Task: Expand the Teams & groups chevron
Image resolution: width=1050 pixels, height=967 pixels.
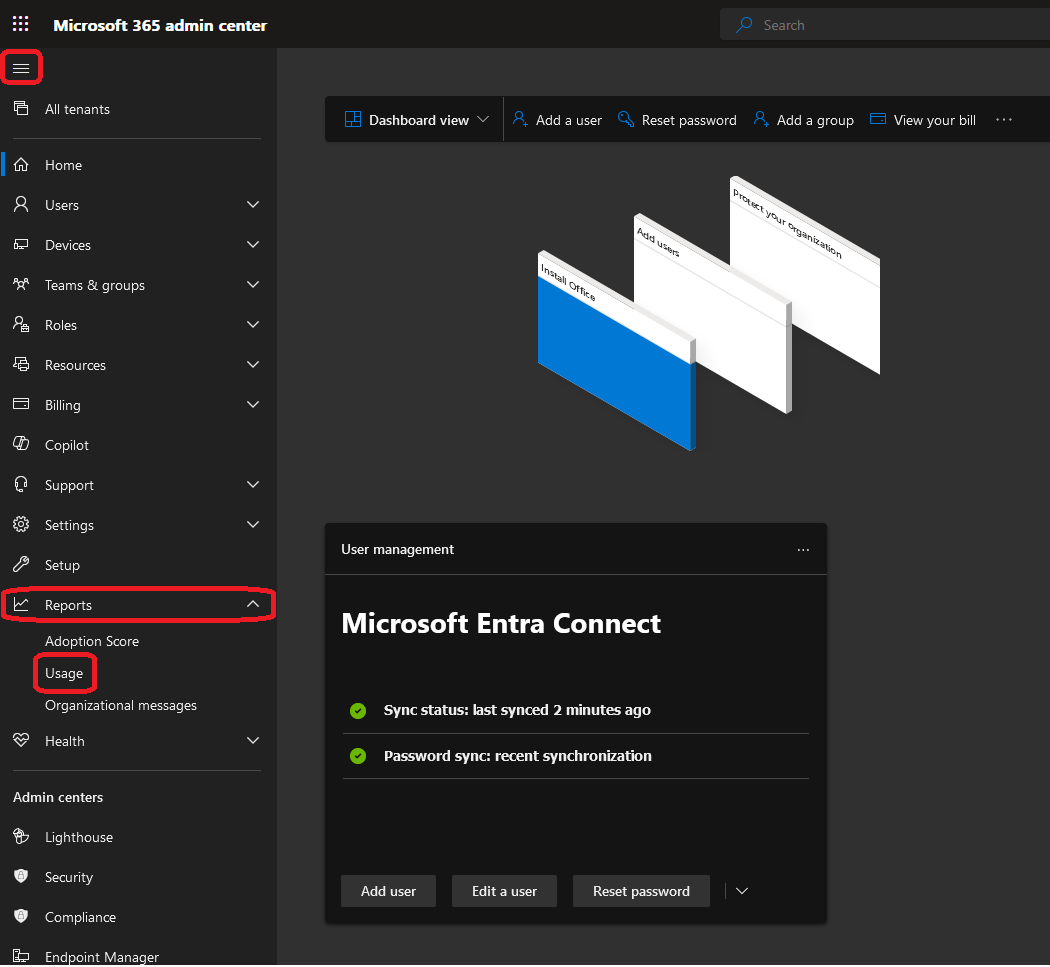Action: coord(253,285)
